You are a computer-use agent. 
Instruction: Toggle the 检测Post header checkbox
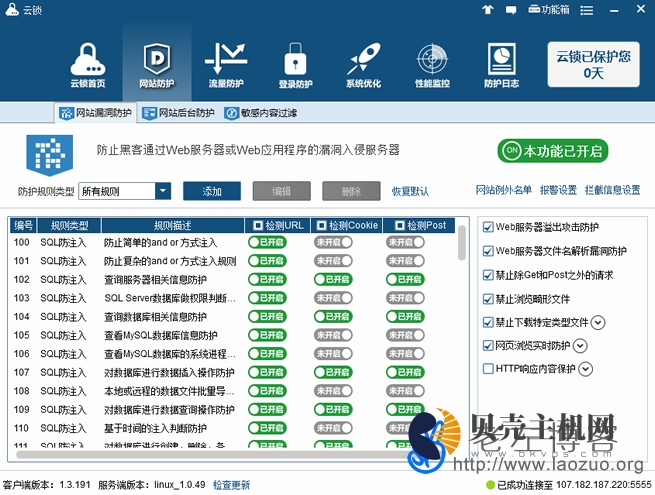pos(400,226)
